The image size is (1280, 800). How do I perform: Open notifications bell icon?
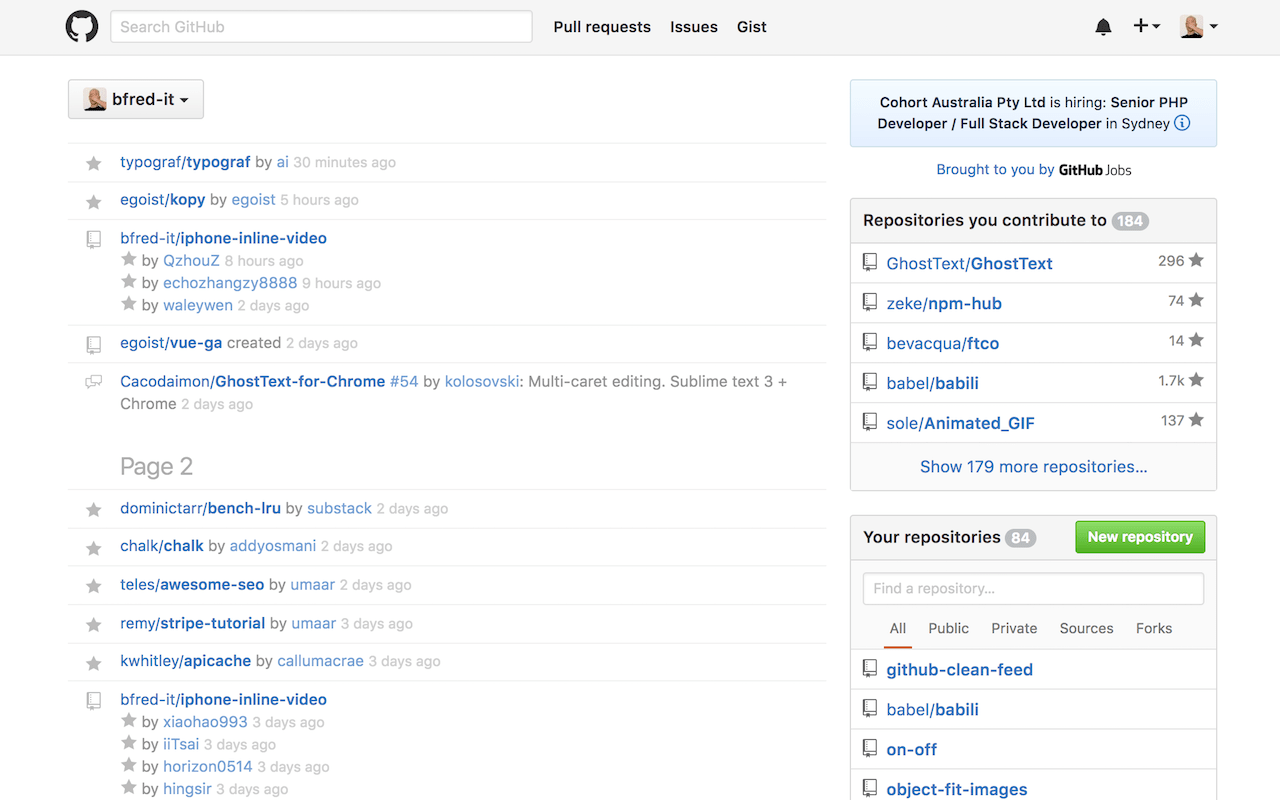tap(1103, 27)
